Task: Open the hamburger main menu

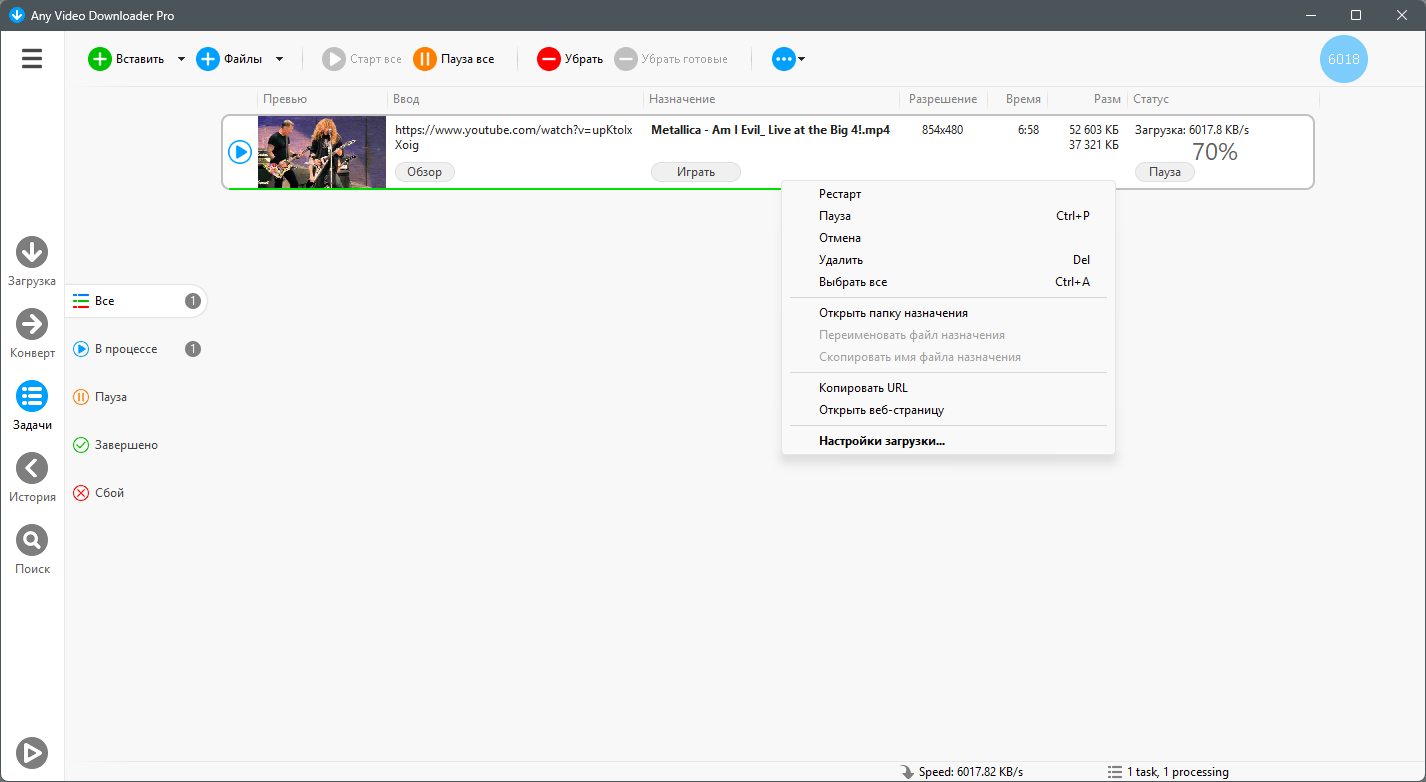Action: 32,59
